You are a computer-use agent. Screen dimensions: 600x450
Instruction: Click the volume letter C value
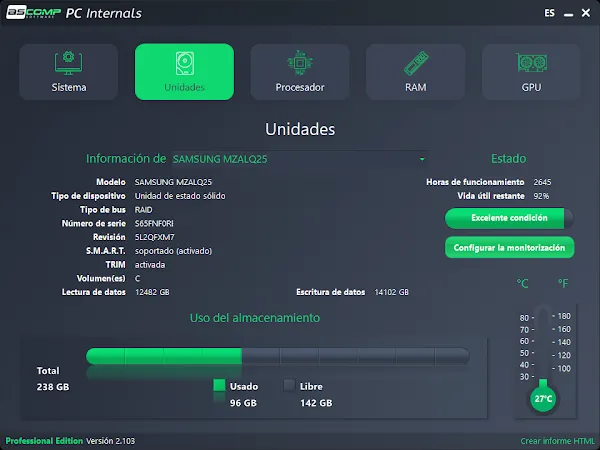point(137,279)
